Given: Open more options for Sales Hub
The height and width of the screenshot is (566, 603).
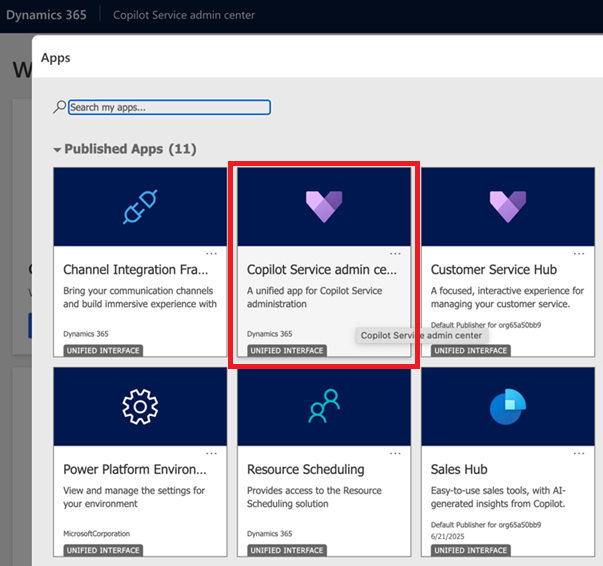Looking at the screenshot, I should pos(579,454).
